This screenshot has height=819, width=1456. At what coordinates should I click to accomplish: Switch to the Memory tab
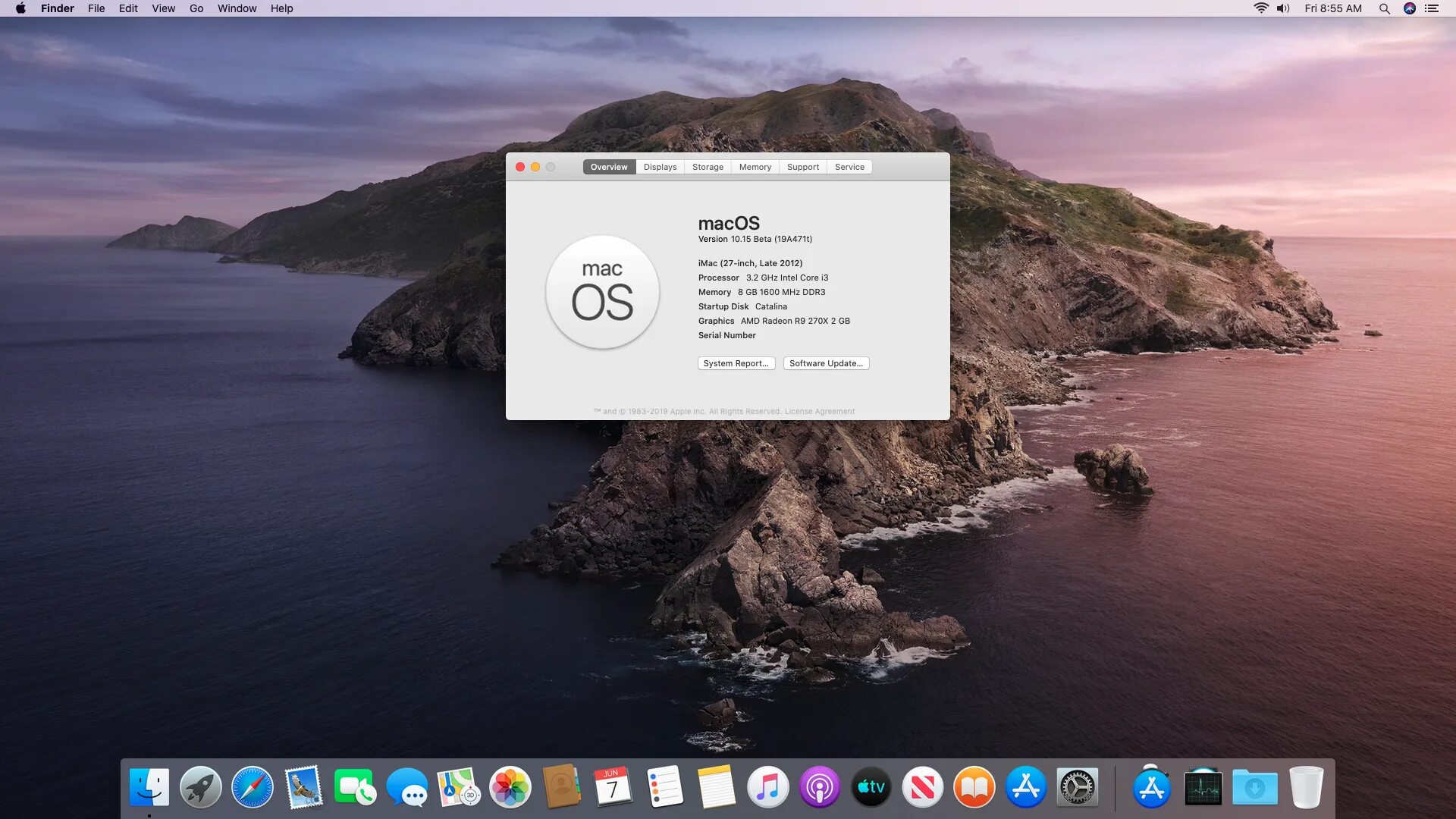coord(755,166)
